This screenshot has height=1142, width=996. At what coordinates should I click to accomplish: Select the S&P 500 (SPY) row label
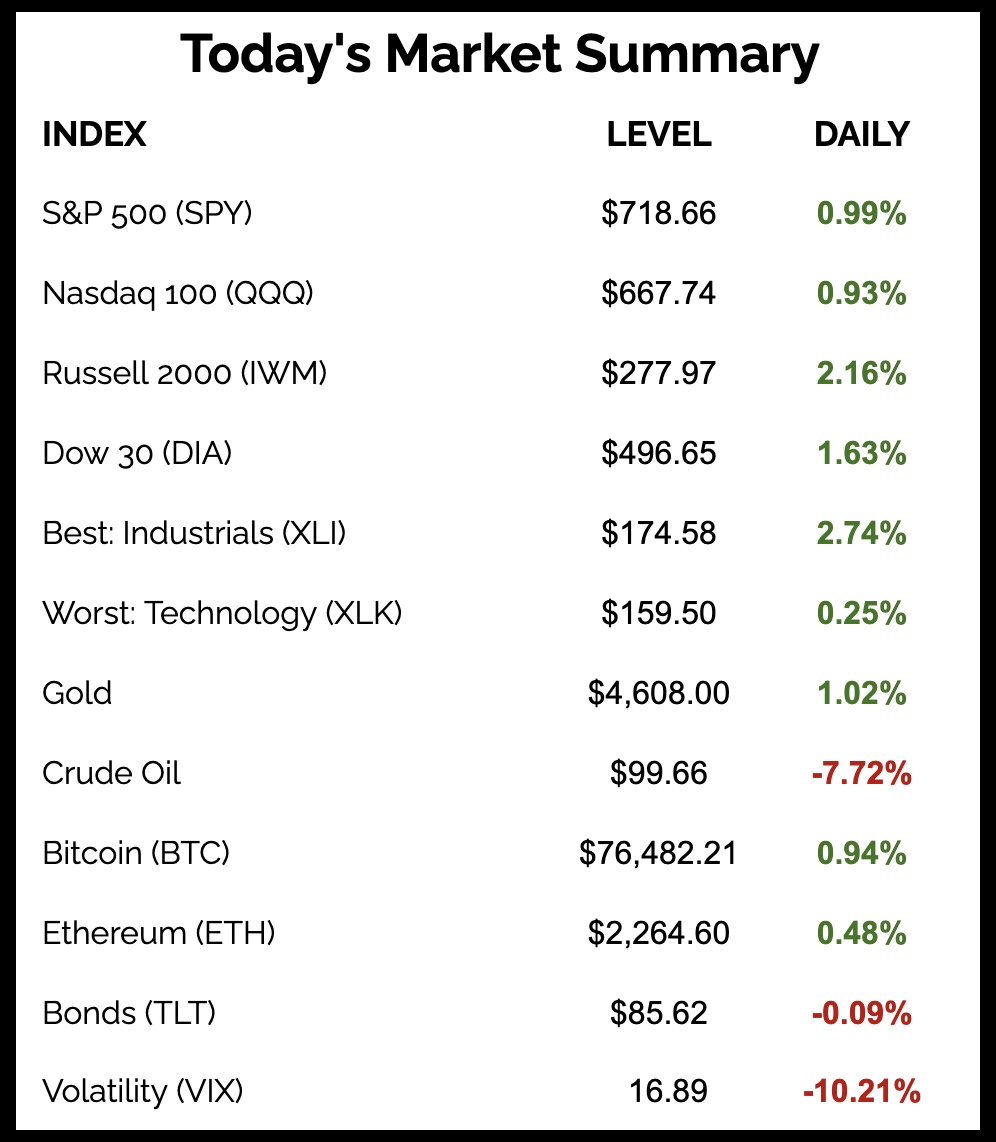147,213
